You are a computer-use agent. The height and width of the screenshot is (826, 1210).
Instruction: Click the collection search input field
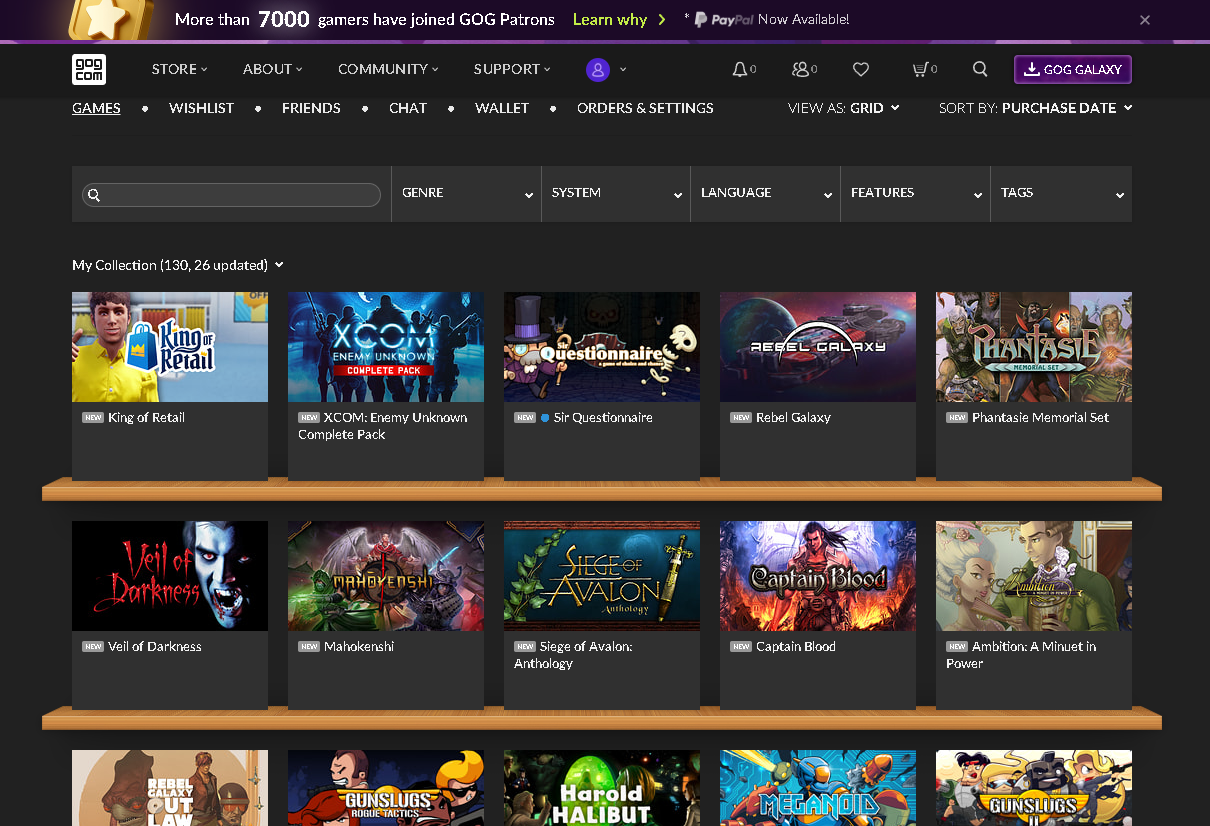pyautogui.click(x=232, y=195)
